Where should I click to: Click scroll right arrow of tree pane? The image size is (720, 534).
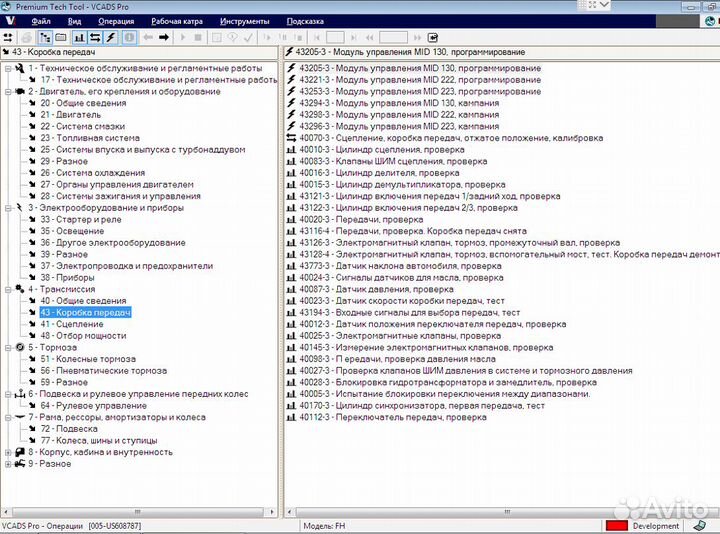[272, 512]
